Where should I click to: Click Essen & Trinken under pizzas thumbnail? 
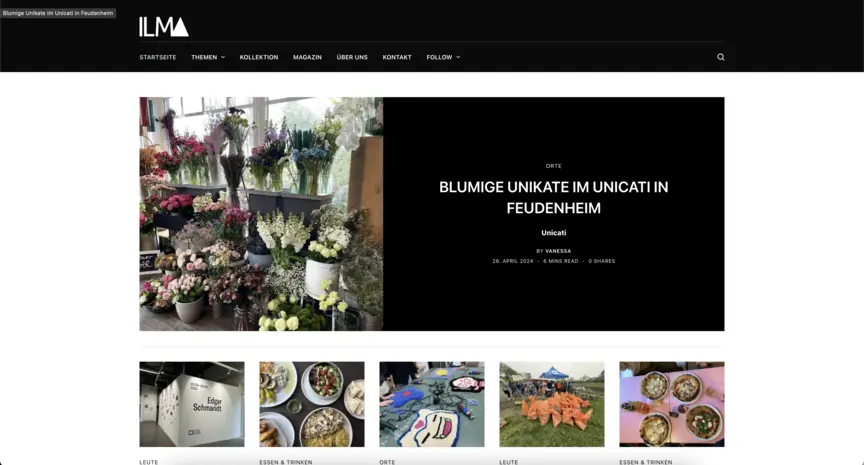point(645,462)
